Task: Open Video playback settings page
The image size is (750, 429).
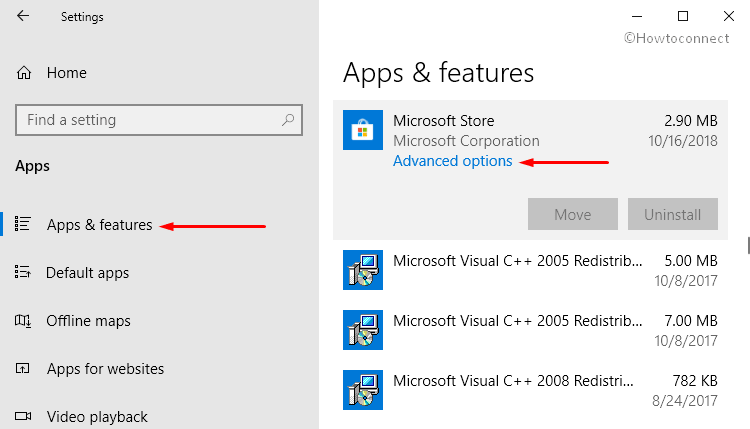Action: pos(97,417)
